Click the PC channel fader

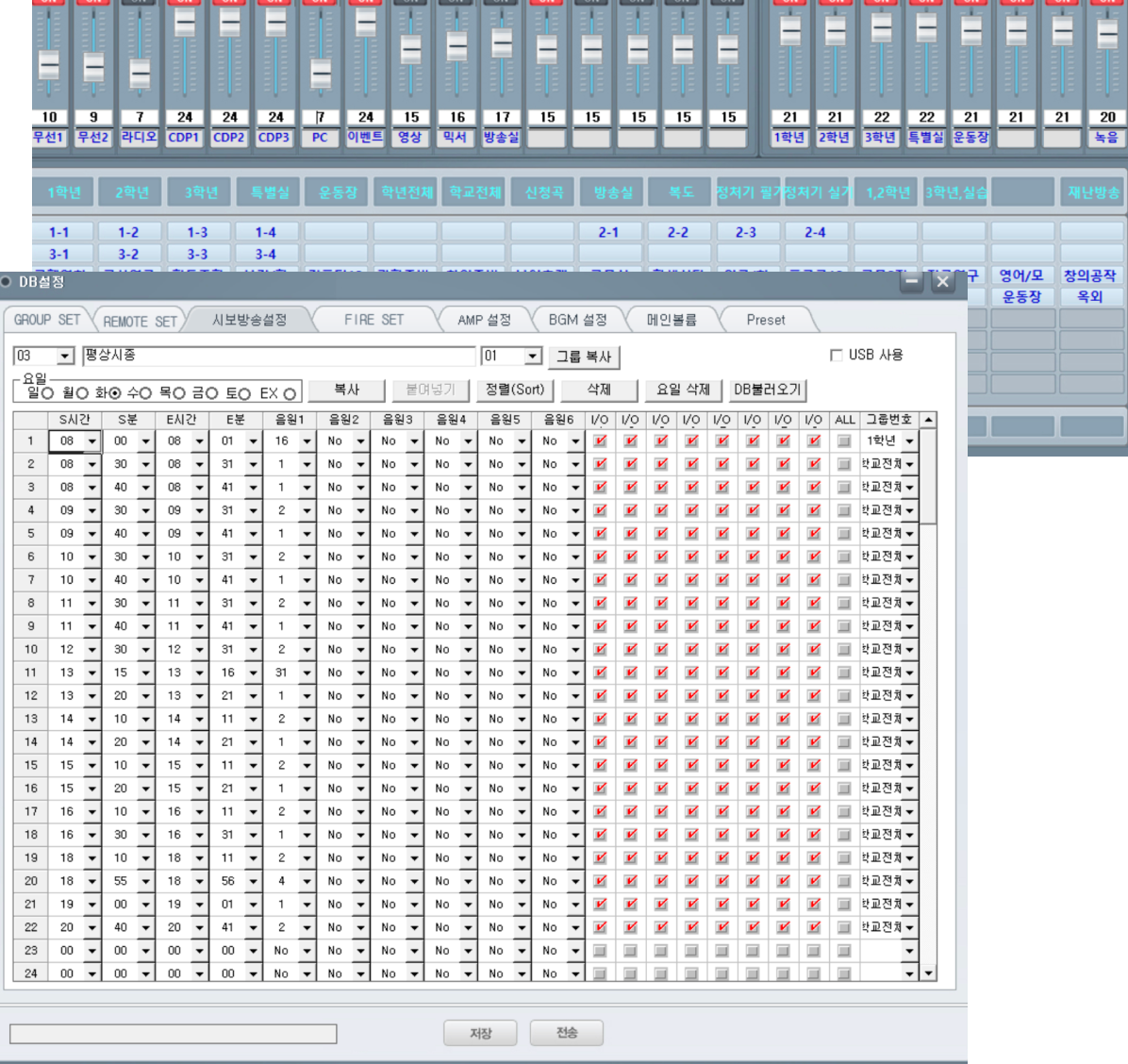click(x=321, y=75)
